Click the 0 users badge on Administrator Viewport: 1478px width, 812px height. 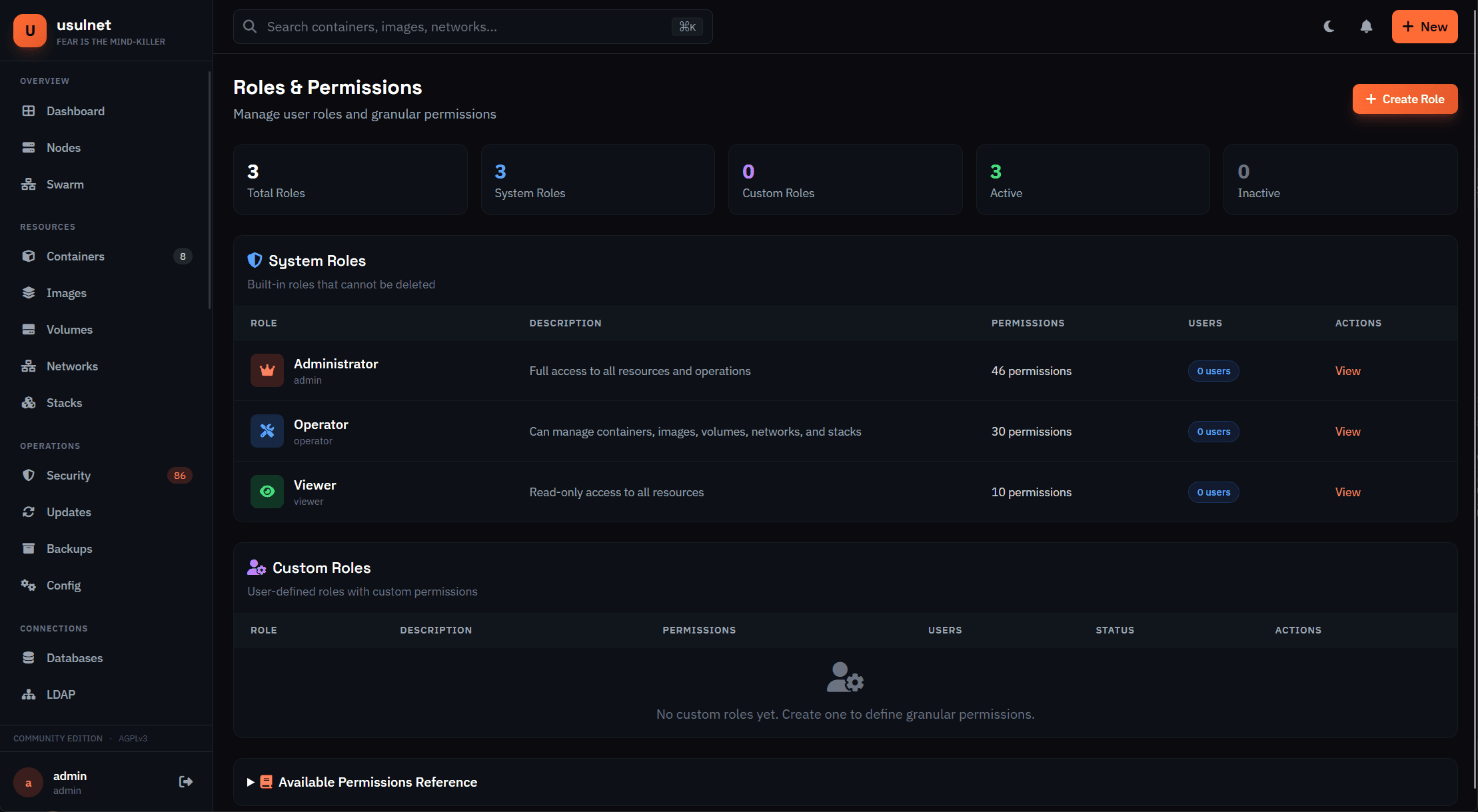click(1213, 370)
